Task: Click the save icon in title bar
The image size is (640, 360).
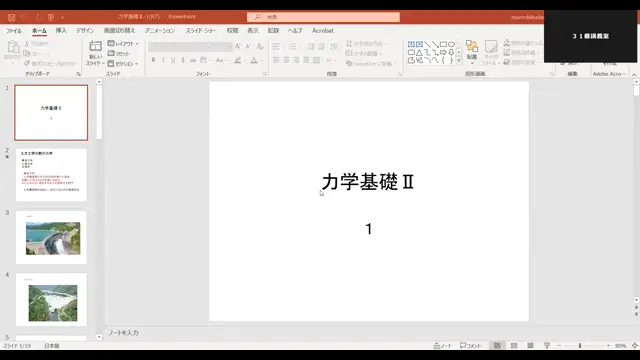Action: (x=11, y=17)
